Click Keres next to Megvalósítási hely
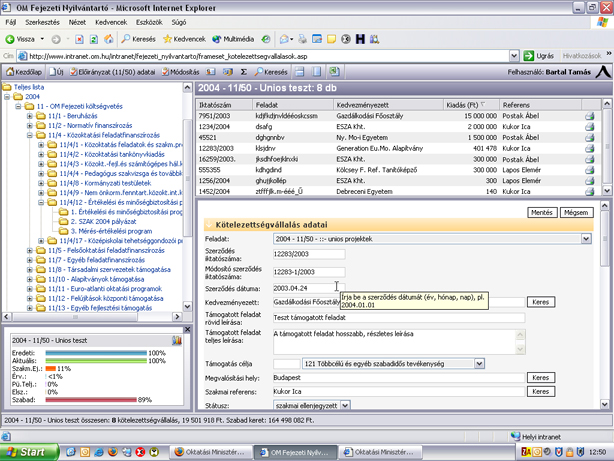 (x=540, y=378)
